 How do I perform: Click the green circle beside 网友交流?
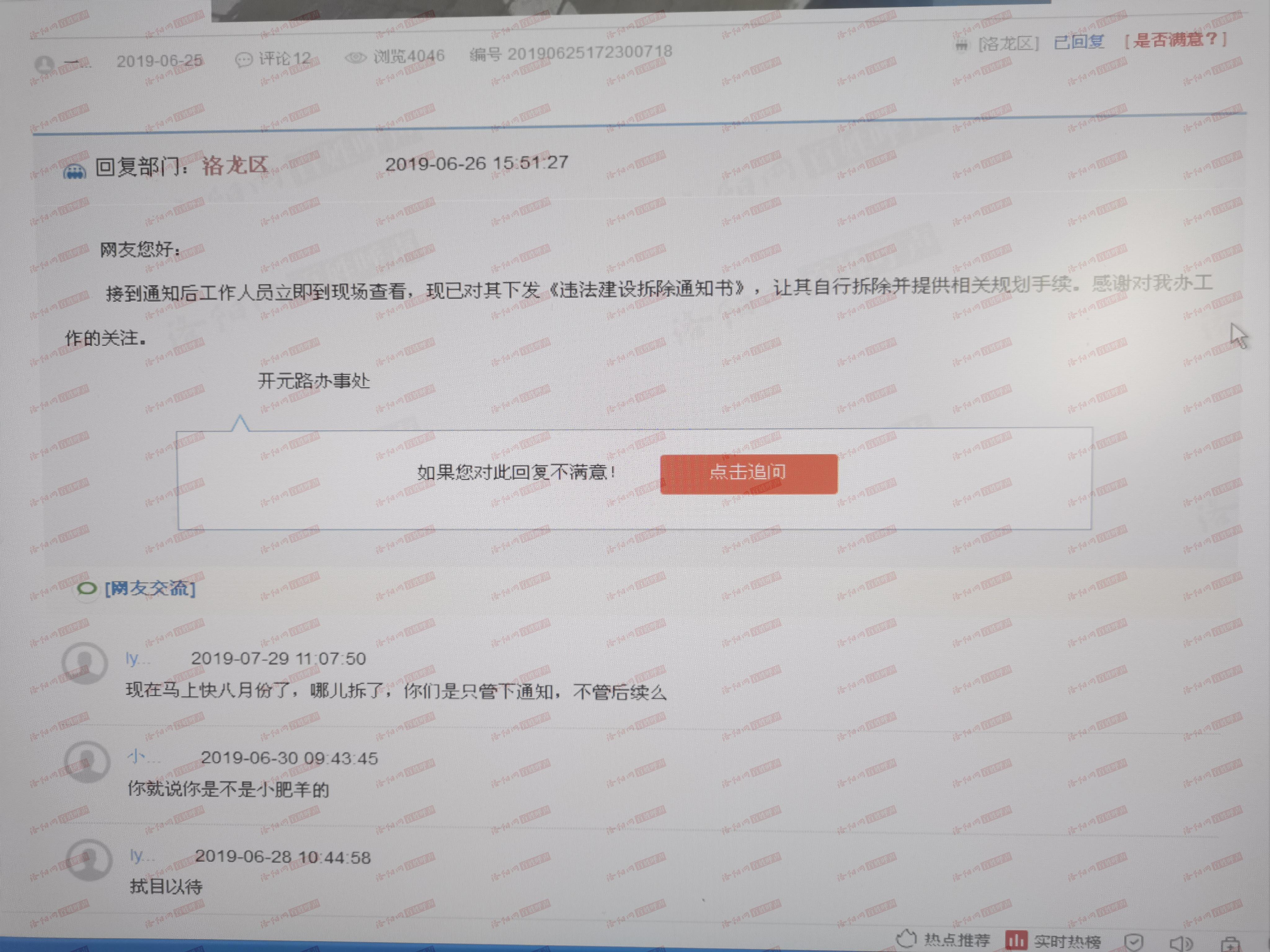click(87, 589)
